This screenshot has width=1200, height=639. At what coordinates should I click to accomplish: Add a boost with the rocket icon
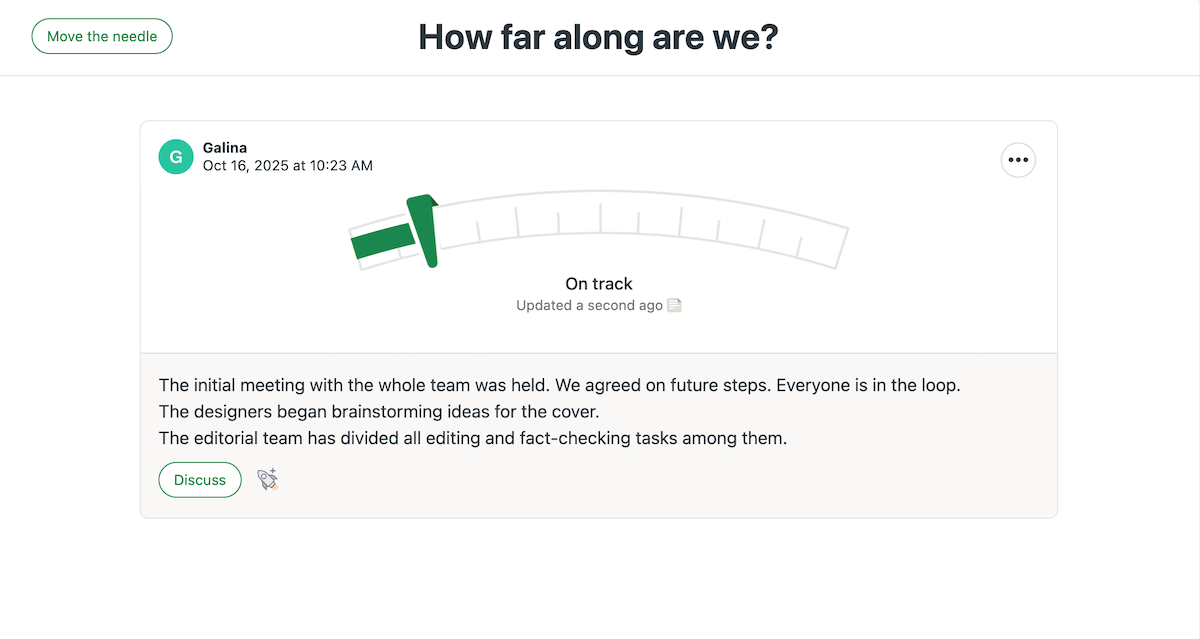(267, 480)
